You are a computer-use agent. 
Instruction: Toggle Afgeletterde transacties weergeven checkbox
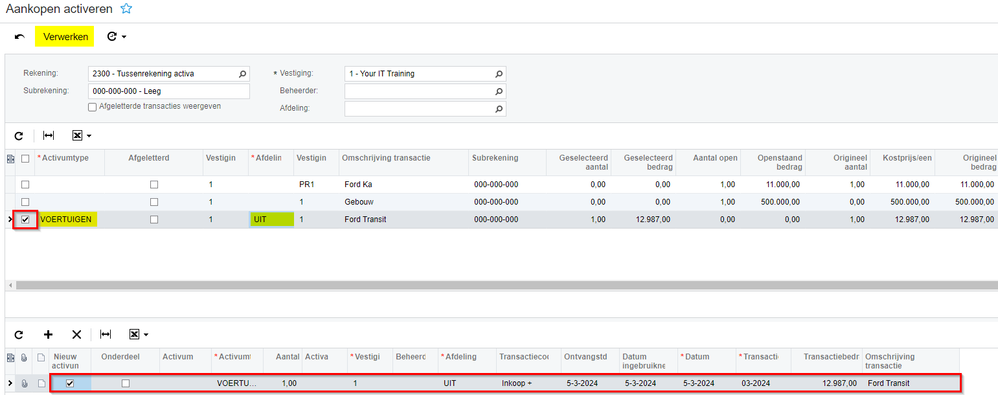tap(92, 107)
